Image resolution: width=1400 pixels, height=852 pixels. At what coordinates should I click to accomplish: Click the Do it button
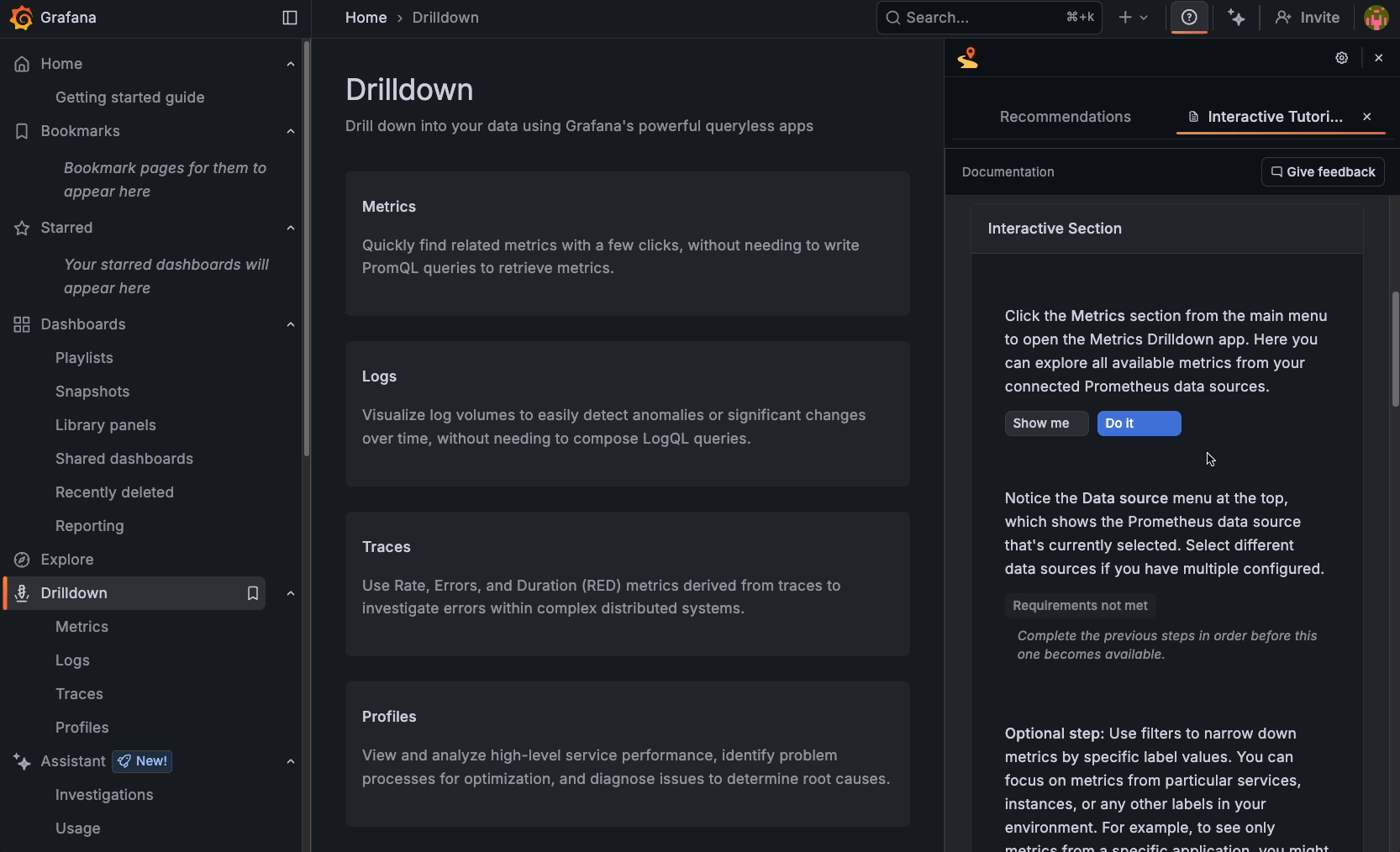[x=1138, y=423]
